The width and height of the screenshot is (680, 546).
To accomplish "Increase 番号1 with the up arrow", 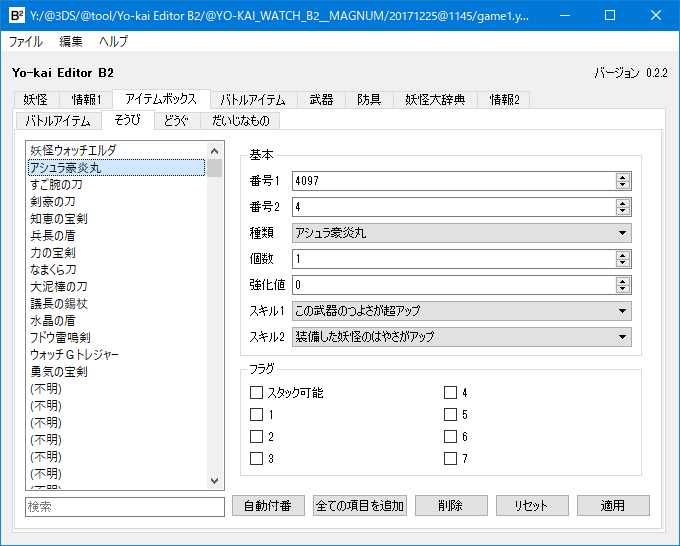I will tap(623, 177).
